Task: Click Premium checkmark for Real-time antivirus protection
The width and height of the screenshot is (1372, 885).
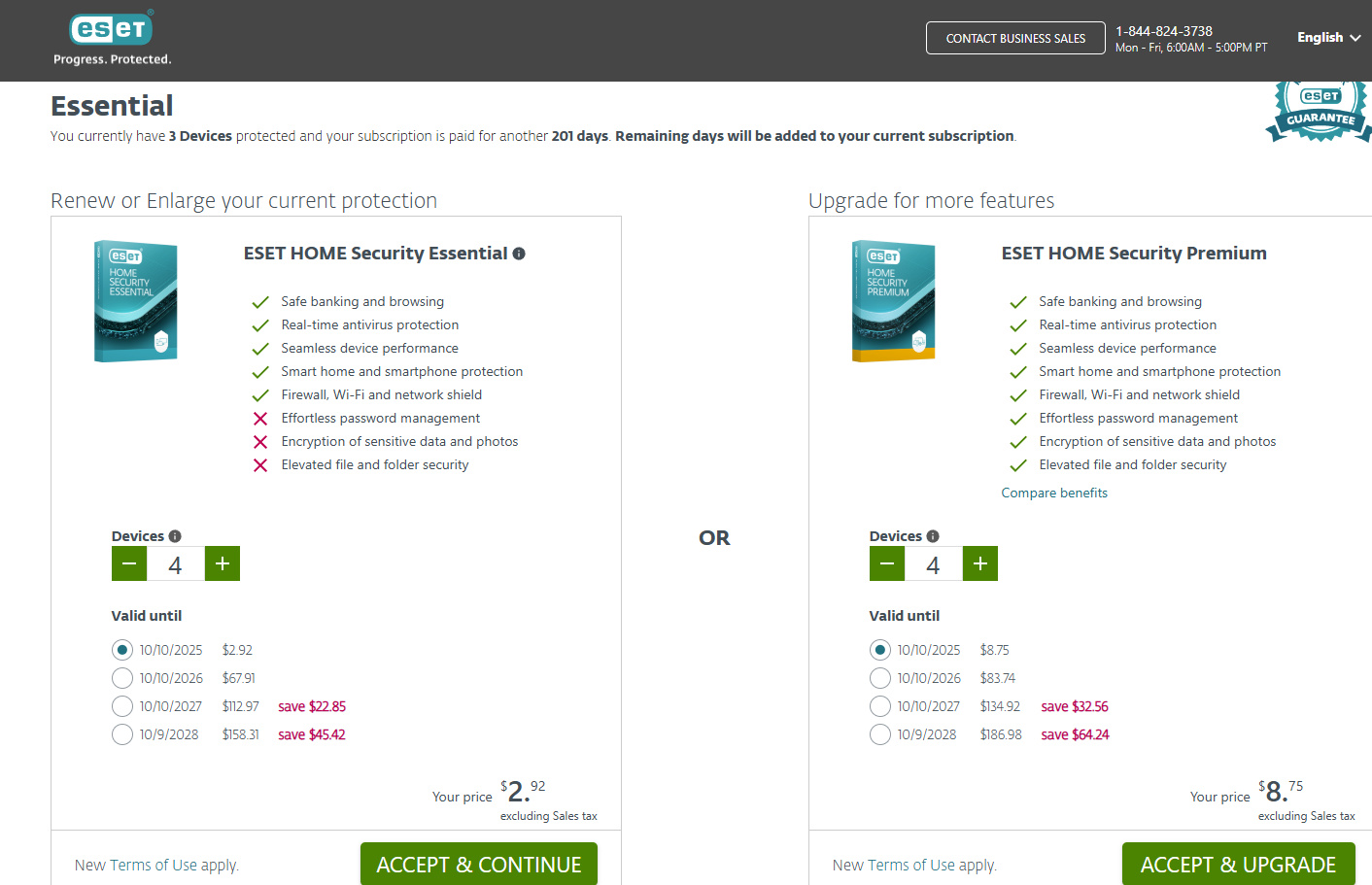Action: [1018, 325]
